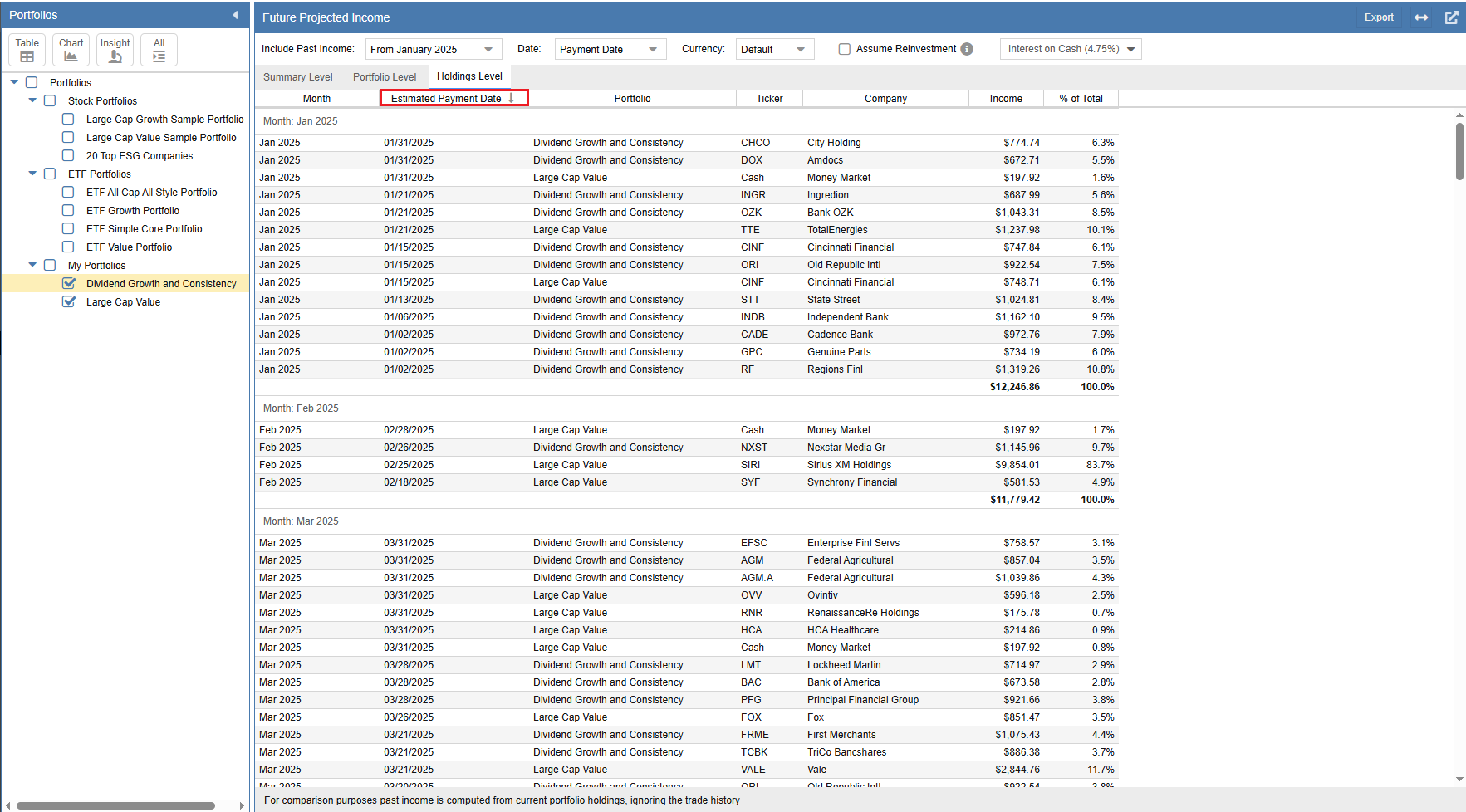Check Large Cap Value Sample Portfolio
The image size is (1466, 812).
[x=68, y=137]
